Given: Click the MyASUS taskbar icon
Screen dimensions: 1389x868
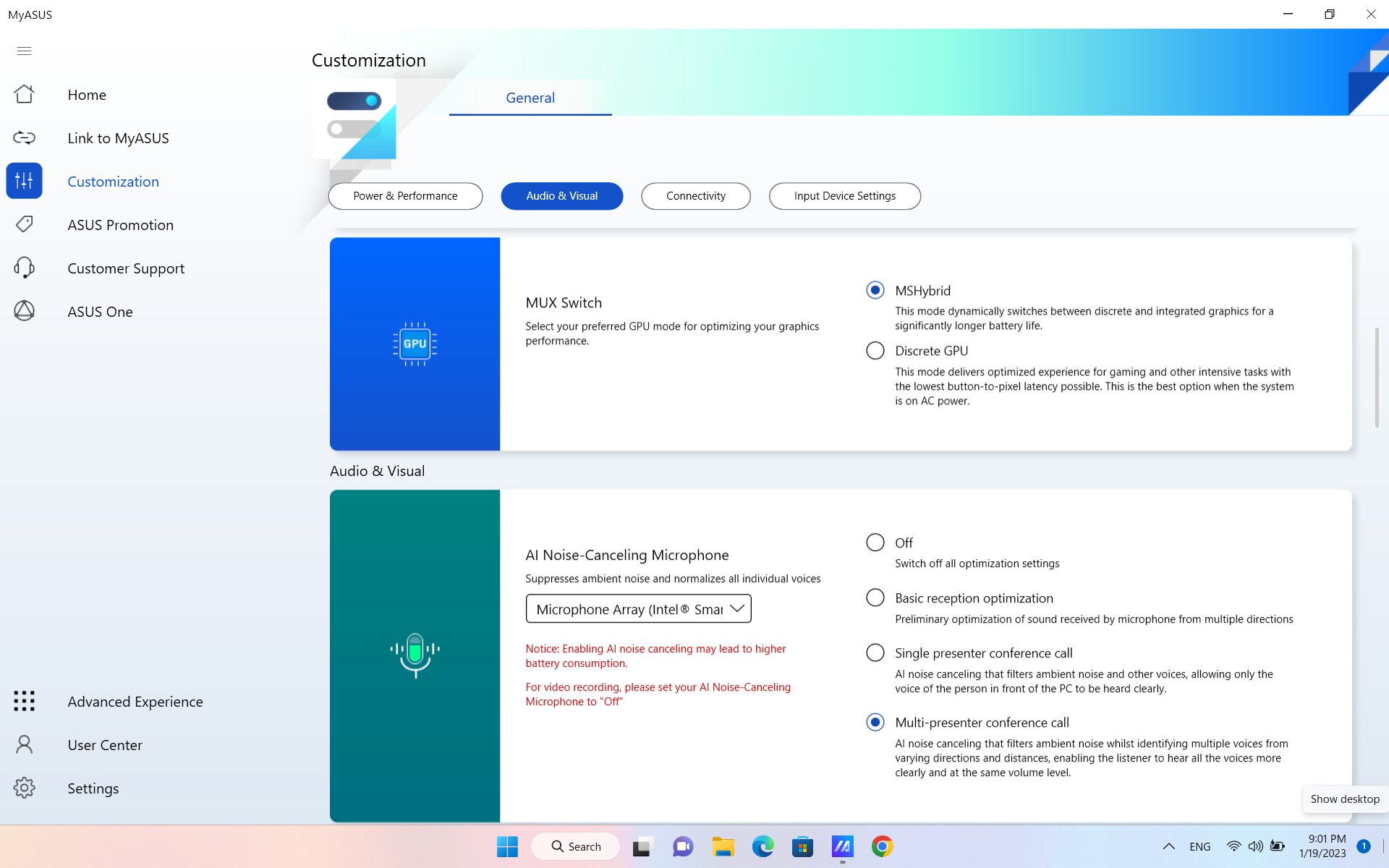Looking at the screenshot, I should [842, 846].
